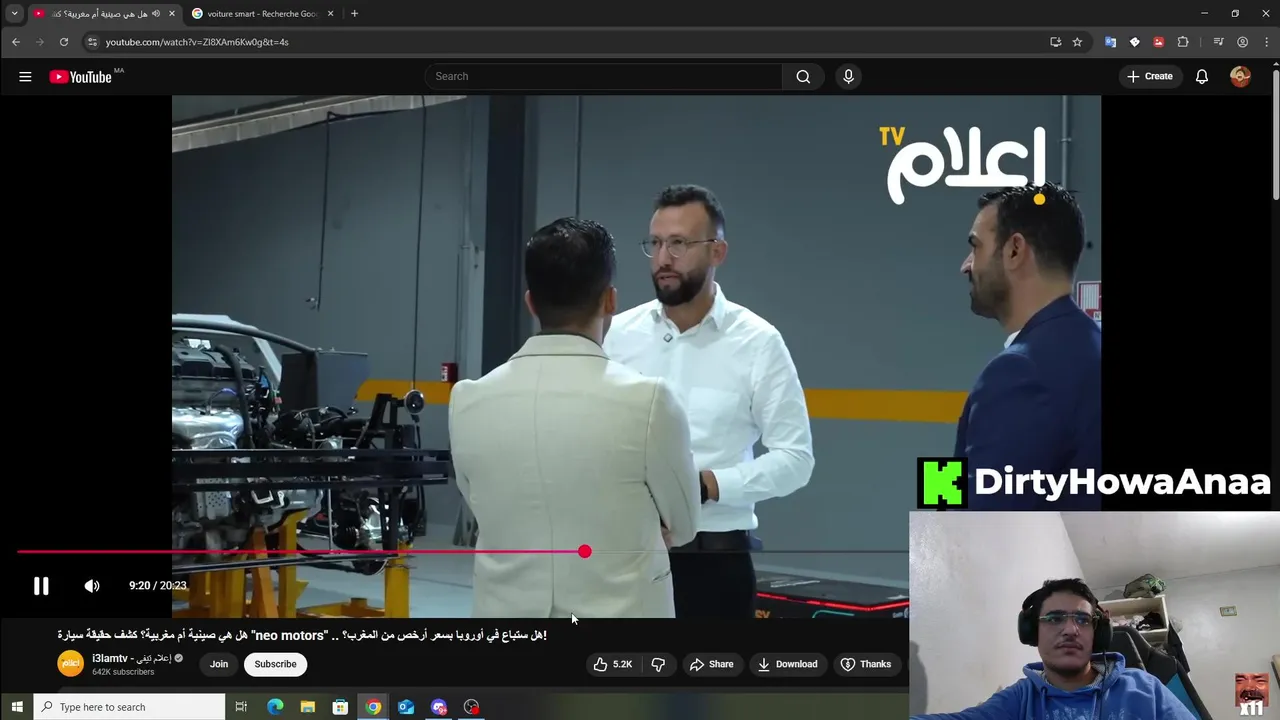Subscribe to the i3lamtv channel
The width and height of the screenshot is (1280, 720).
pos(275,664)
